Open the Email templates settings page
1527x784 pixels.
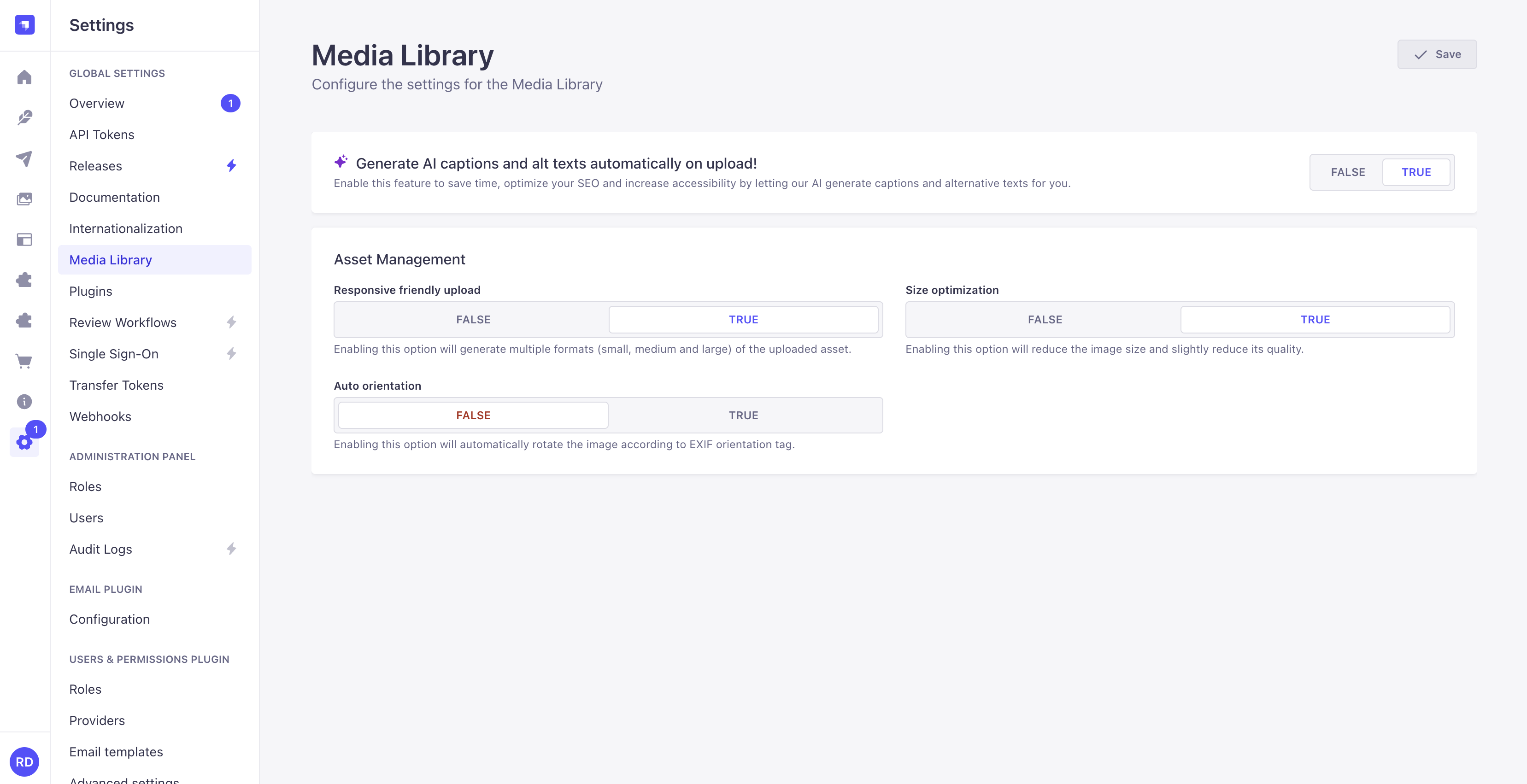(116, 751)
